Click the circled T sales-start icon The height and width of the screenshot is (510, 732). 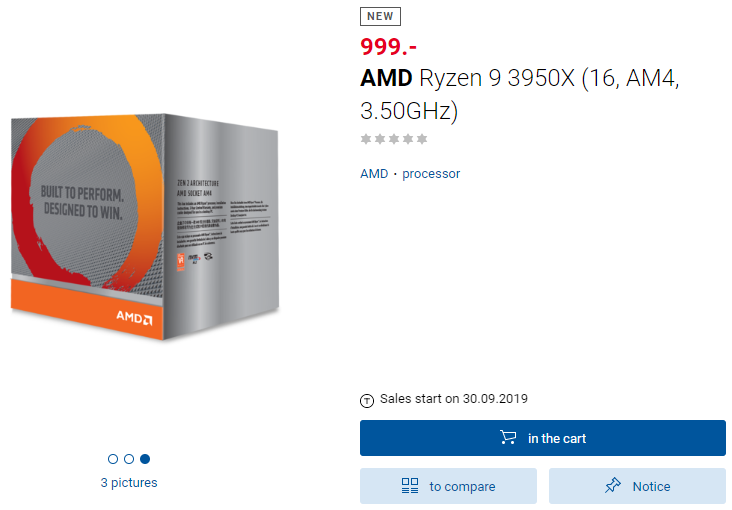[x=367, y=400]
